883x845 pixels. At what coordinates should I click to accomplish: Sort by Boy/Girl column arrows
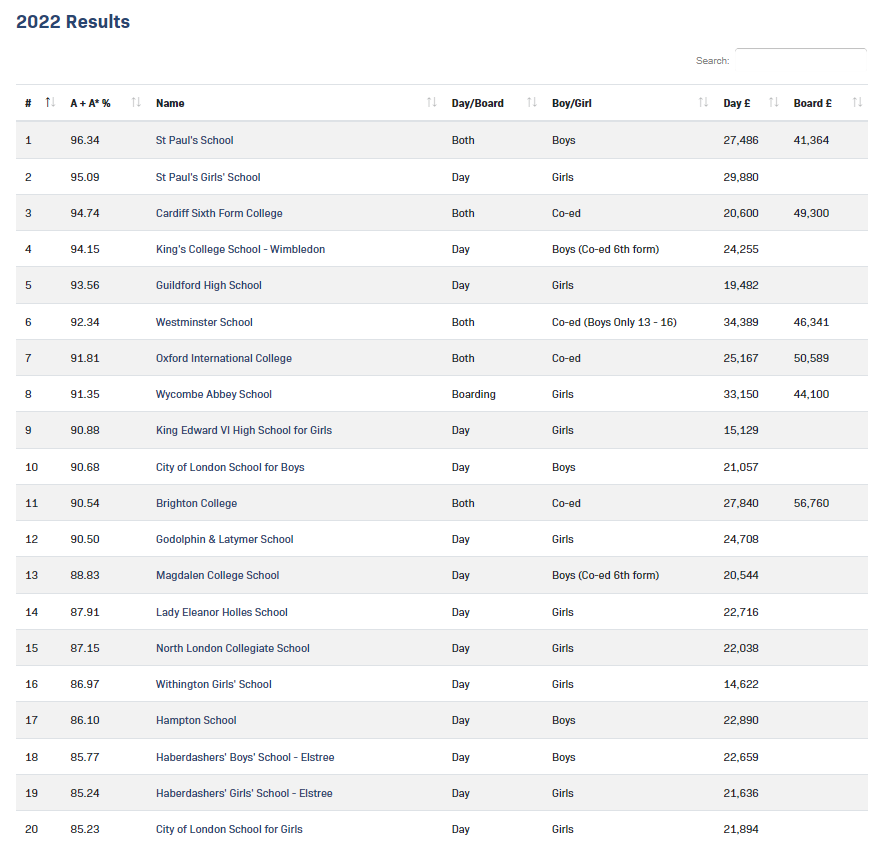pos(703,102)
